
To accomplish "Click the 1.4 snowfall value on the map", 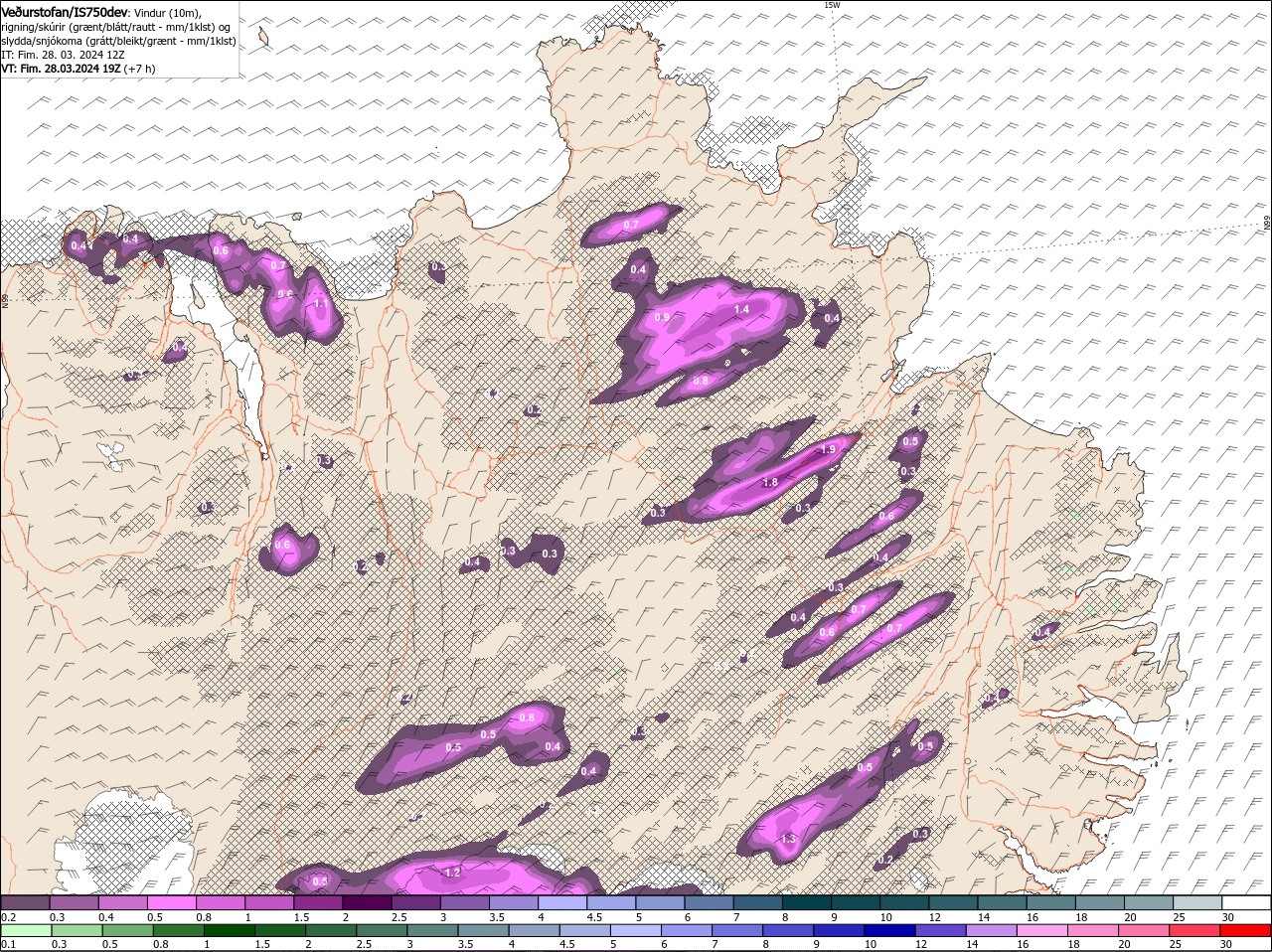I will [741, 310].
